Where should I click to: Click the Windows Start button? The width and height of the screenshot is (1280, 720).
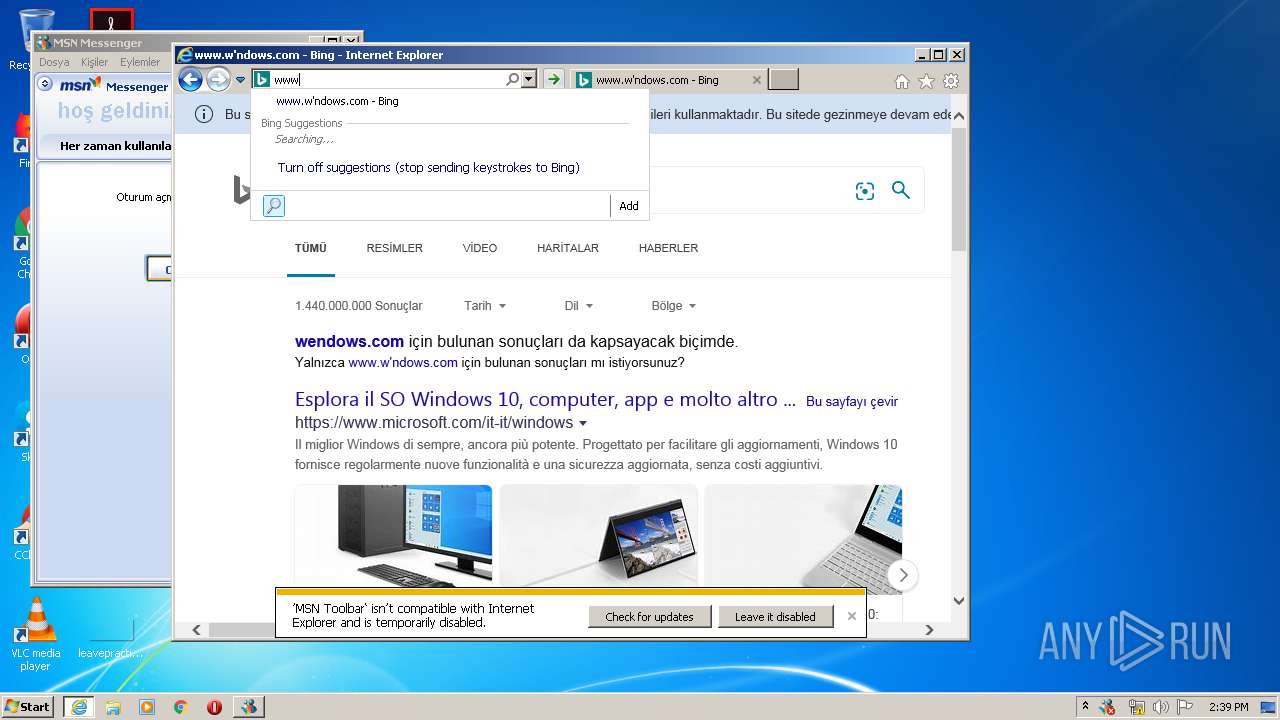(27, 707)
